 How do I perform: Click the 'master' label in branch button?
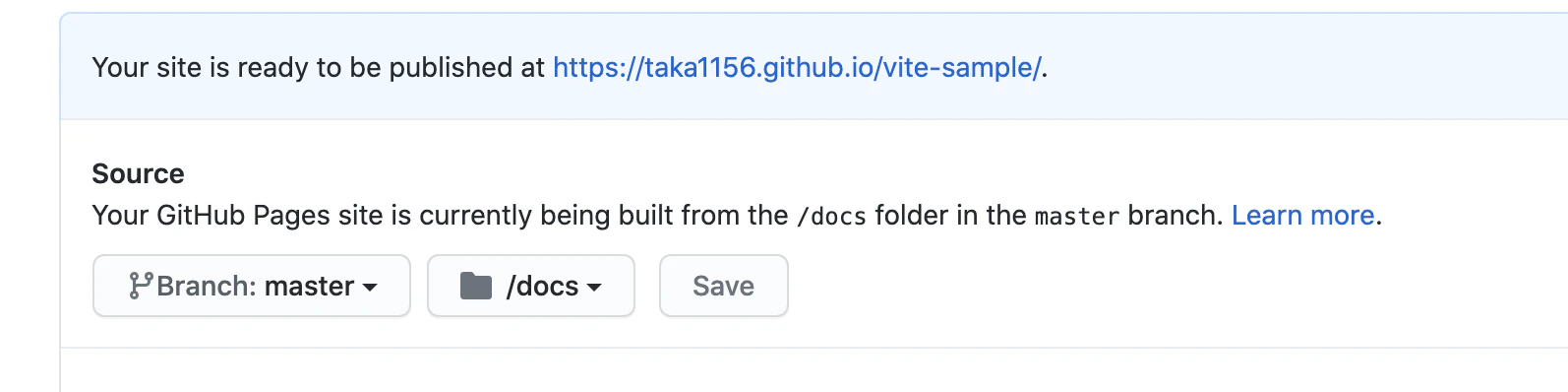(309, 286)
